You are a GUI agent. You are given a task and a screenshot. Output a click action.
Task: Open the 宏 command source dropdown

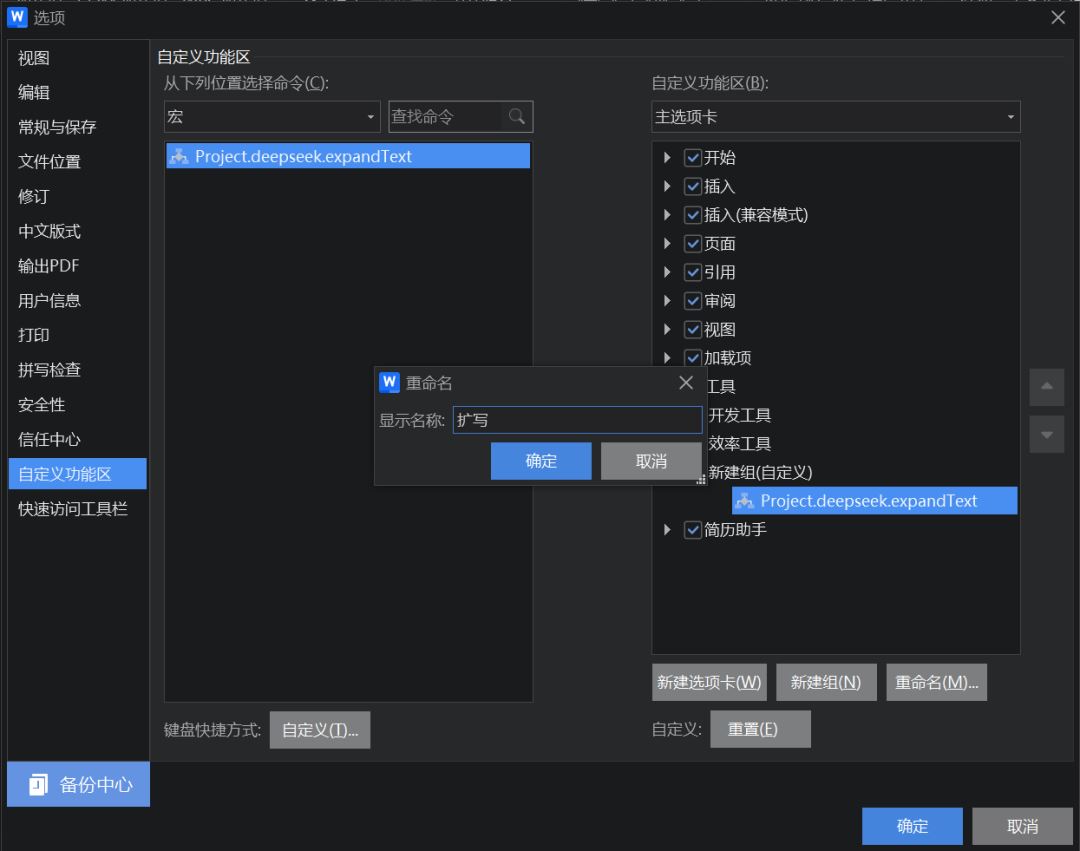click(x=272, y=117)
